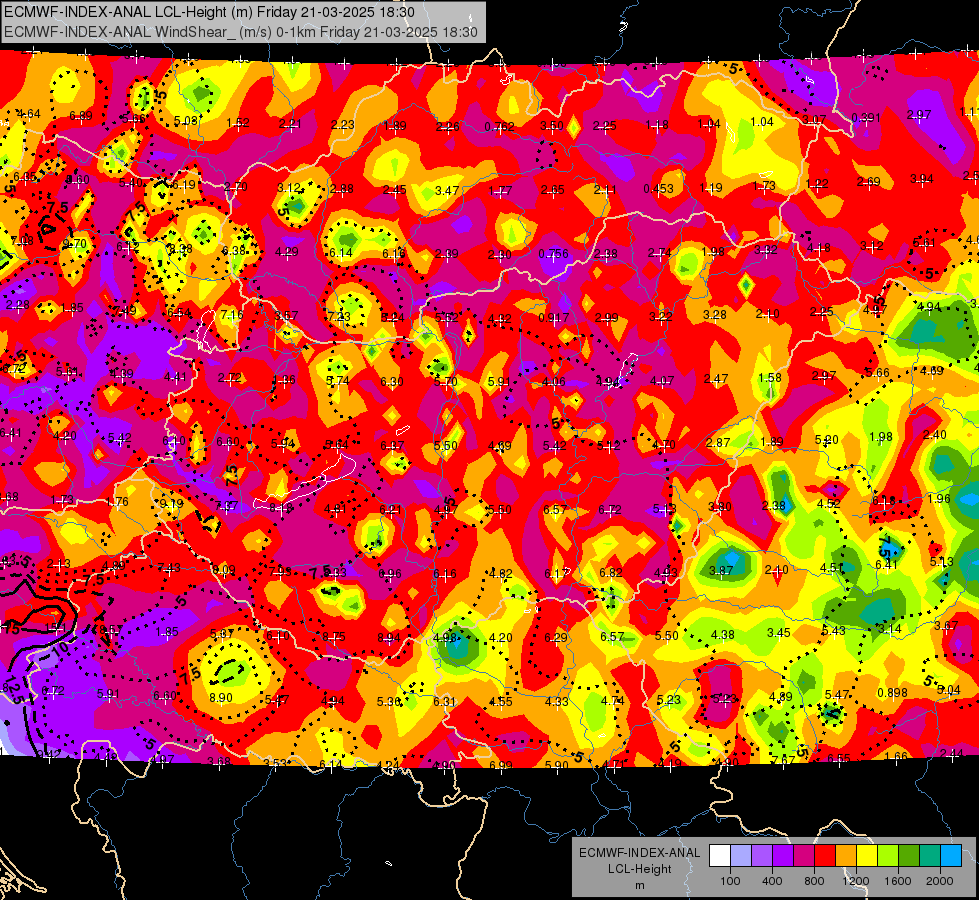Click the legend unit label m
The width and height of the screenshot is (979, 900).
(x=639, y=885)
